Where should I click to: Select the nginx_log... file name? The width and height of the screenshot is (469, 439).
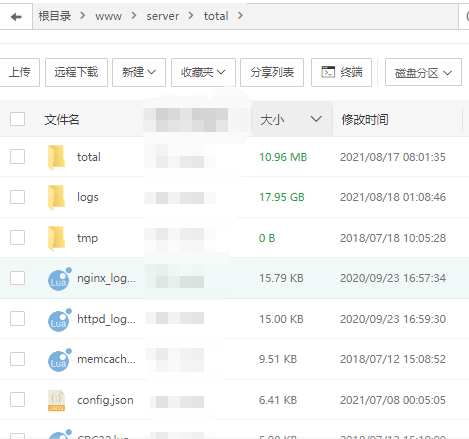point(106,278)
